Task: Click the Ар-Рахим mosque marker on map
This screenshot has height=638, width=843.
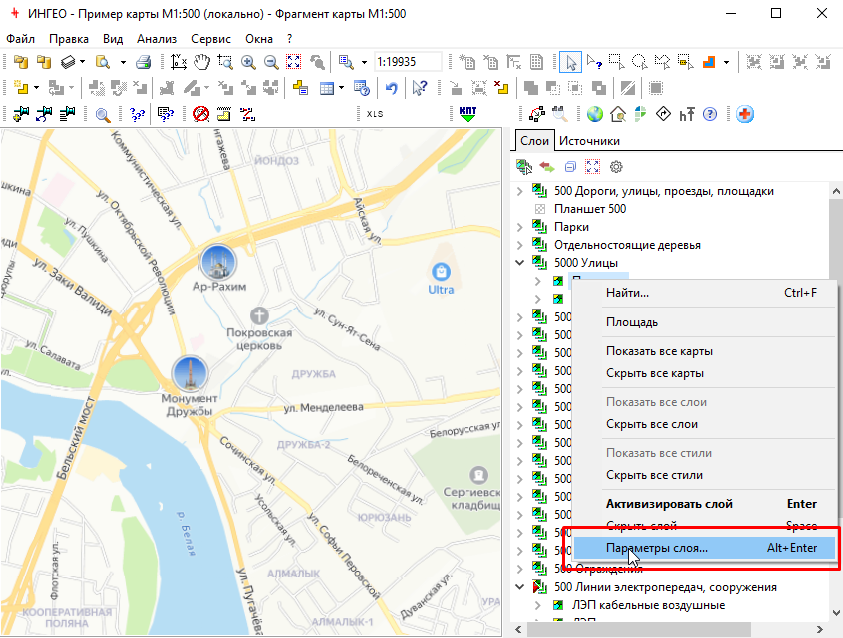Action: [218, 263]
